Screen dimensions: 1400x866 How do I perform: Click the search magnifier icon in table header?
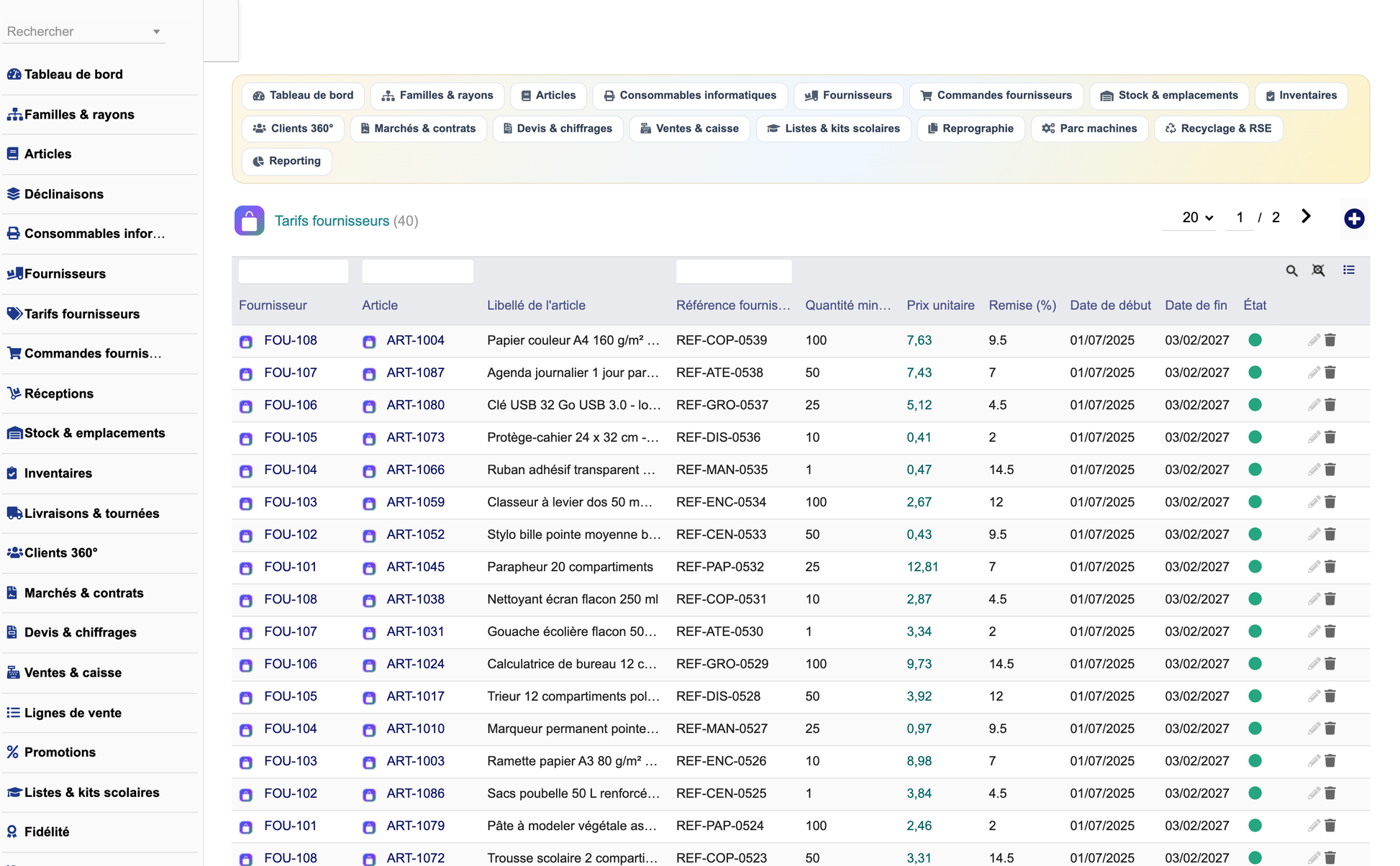point(1292,270)
